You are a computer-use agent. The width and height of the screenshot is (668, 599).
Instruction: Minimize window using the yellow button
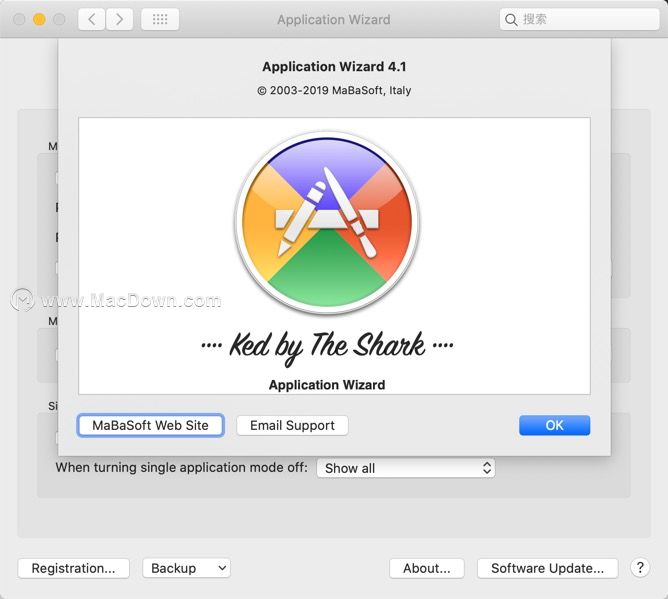[x=39, y=19]
